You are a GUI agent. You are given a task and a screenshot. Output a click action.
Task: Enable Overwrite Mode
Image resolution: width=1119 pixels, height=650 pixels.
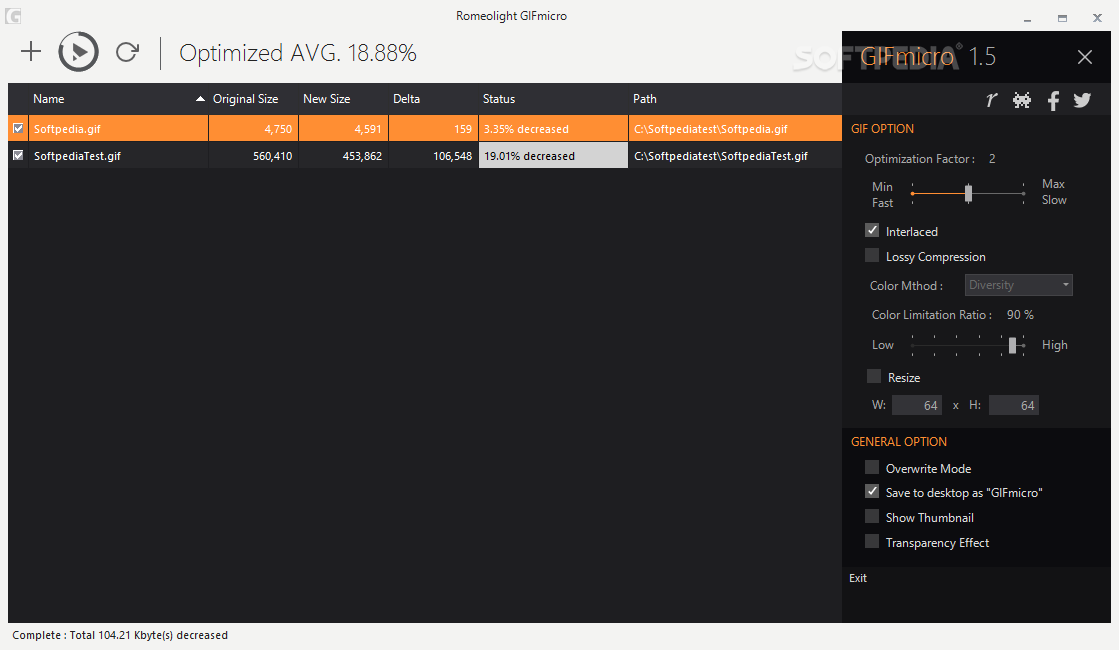[872, 467]
